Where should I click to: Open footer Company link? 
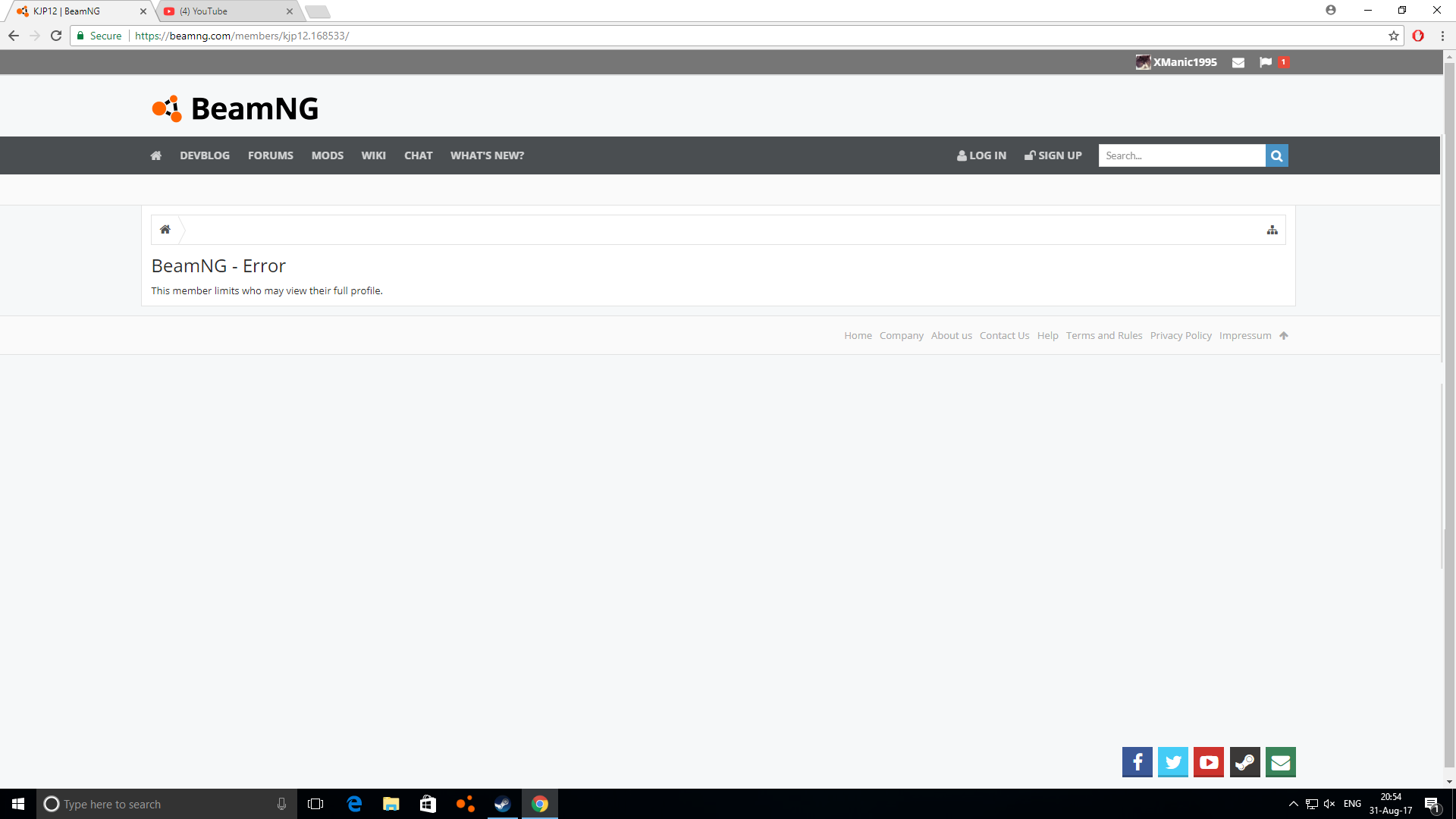point(902,336)
